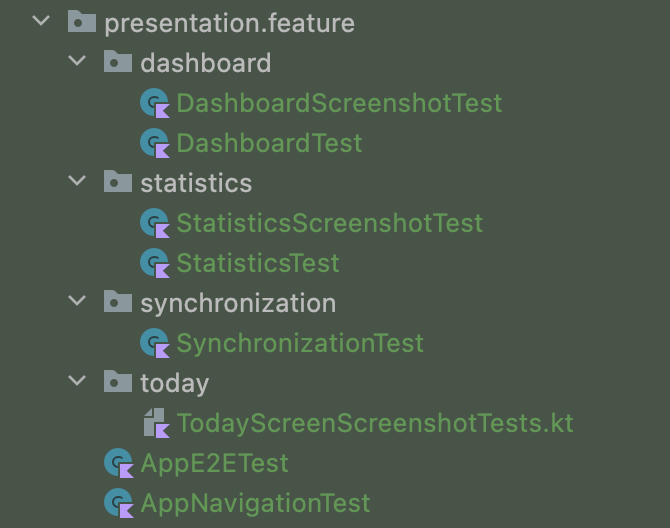Collapse the presentation.feature package chevron

coord(41,21)
